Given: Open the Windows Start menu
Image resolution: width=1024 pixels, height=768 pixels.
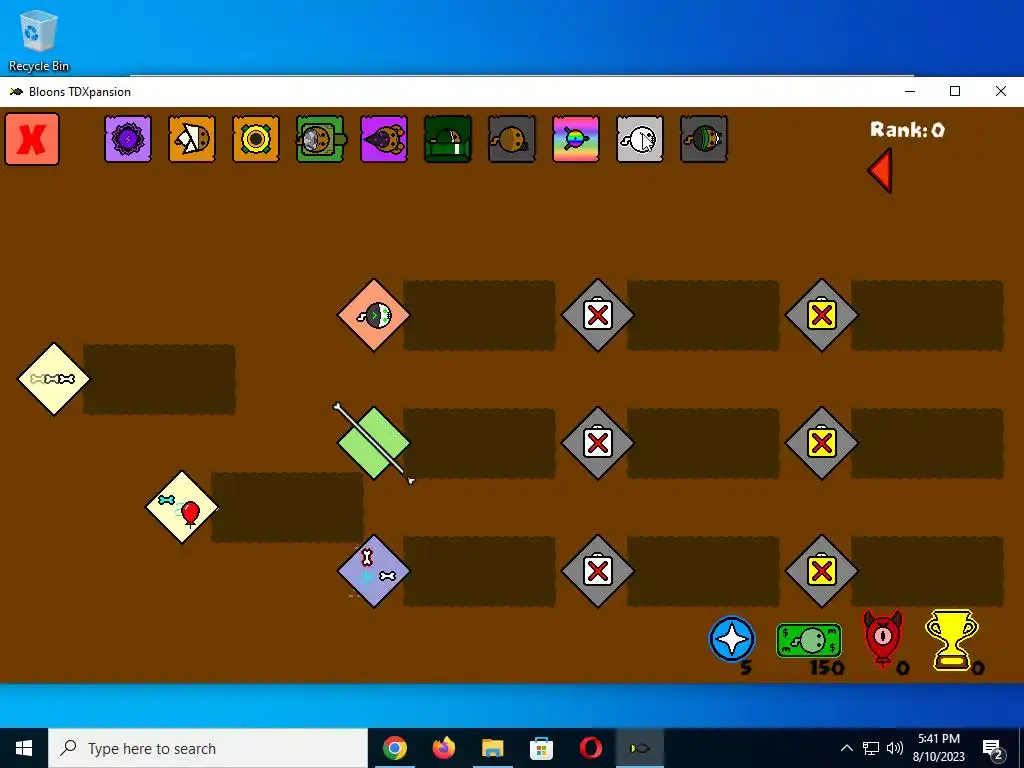Looking at the screenshot, I should (24, 748).
